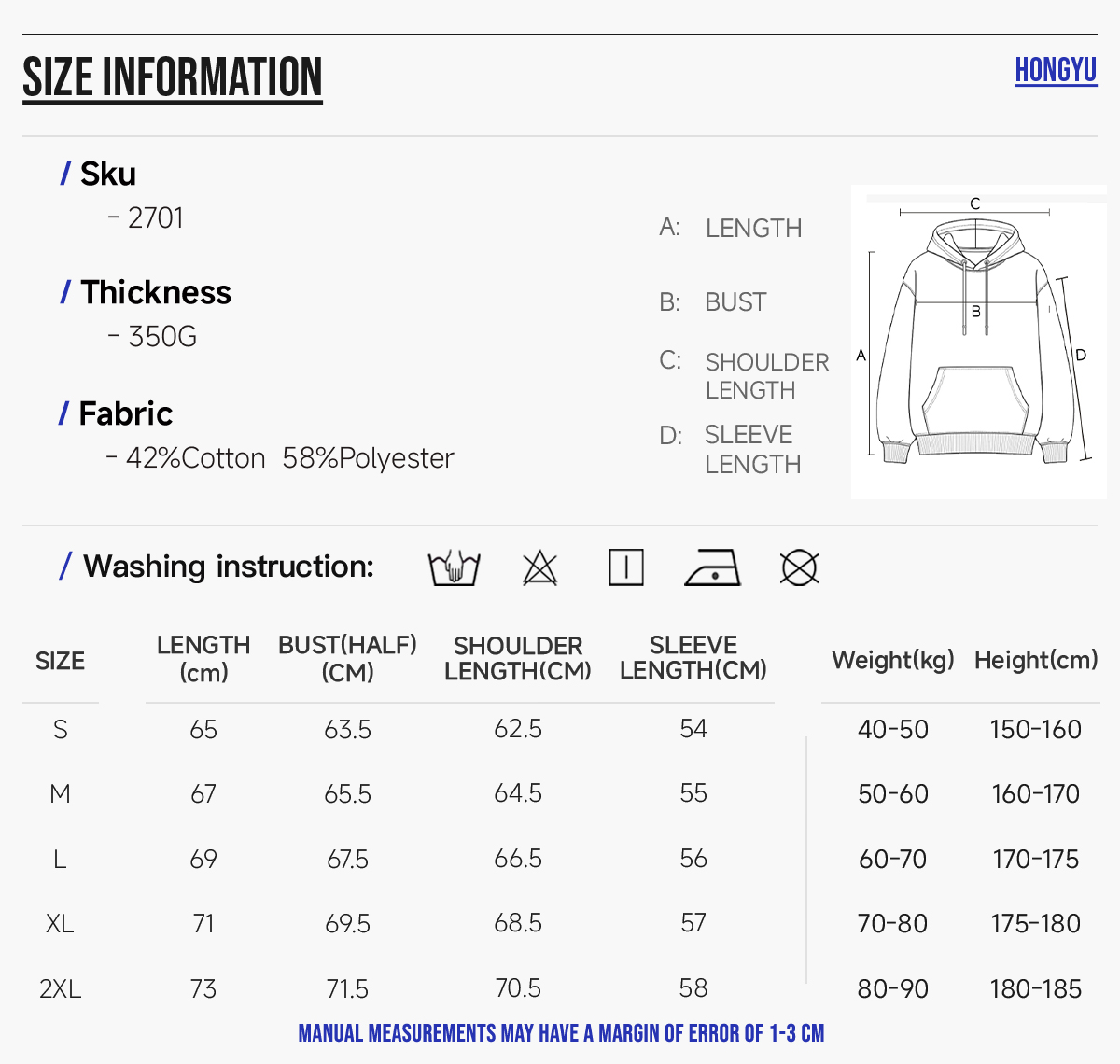The width and height of the screenshot is (1120, 1064).
Task: Select the size S row label
Action: pos(61,729)
